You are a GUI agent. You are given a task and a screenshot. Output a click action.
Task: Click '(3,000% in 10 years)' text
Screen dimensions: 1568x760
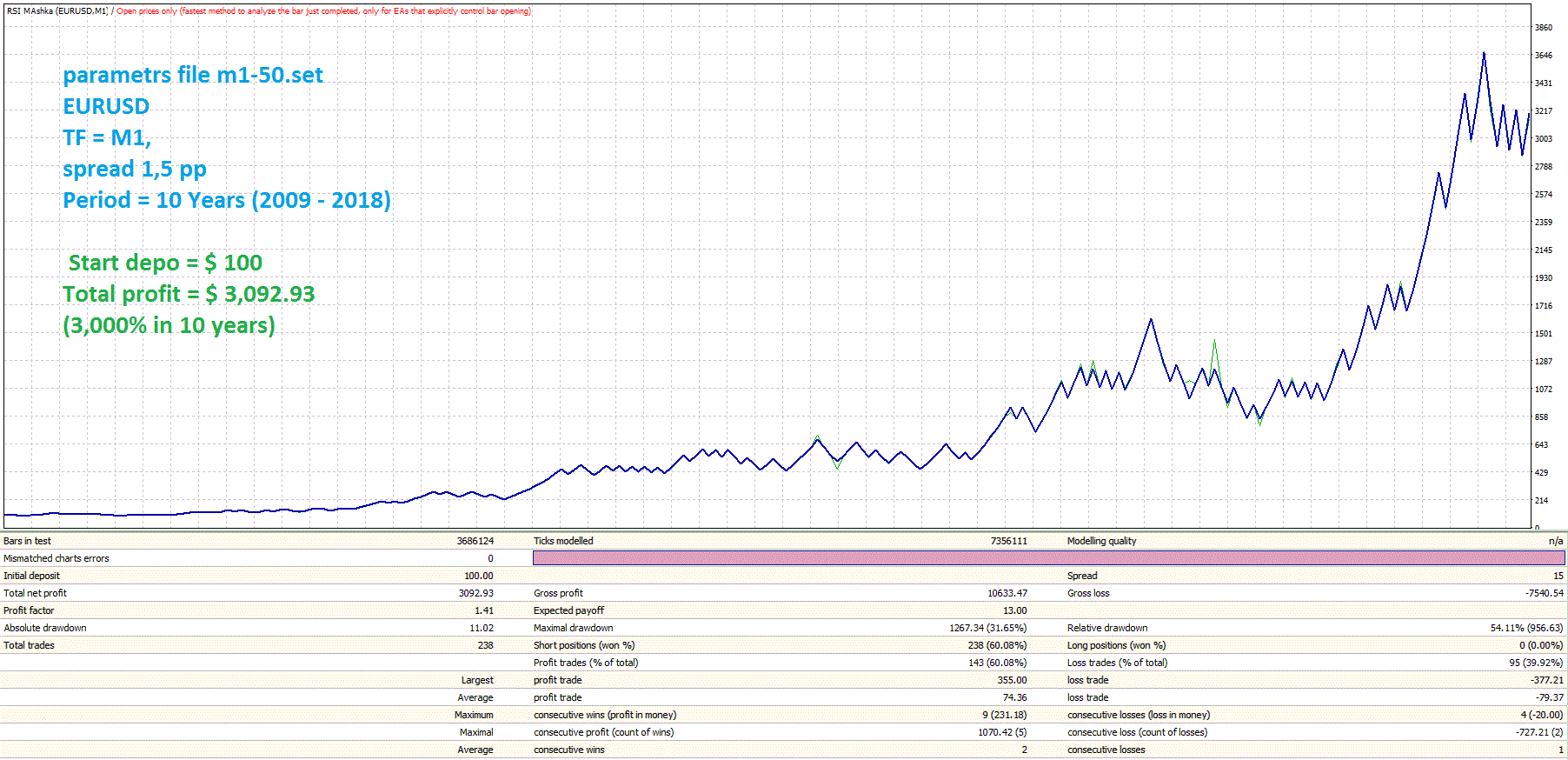169,325
